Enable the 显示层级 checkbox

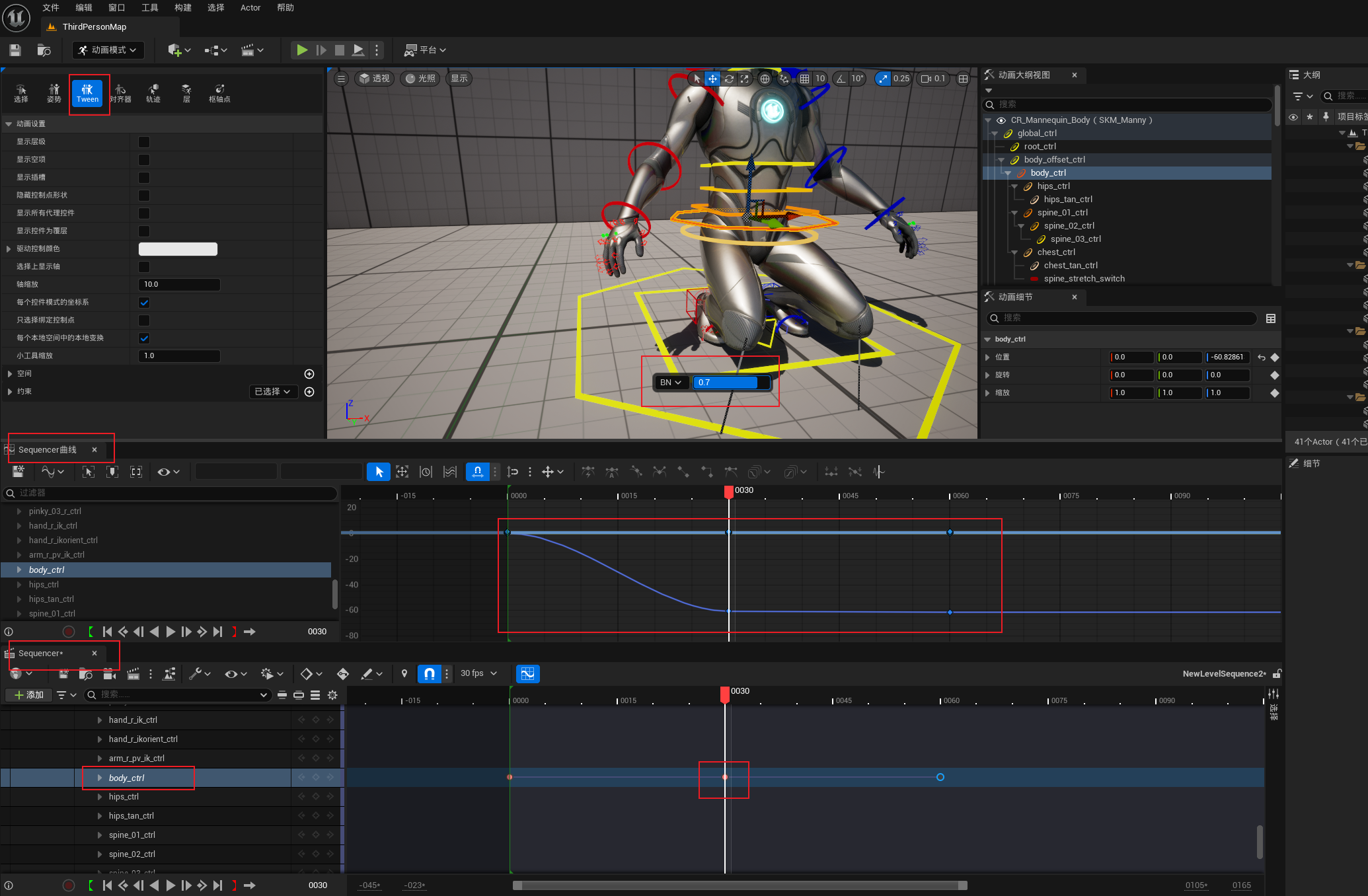point(144,142)
